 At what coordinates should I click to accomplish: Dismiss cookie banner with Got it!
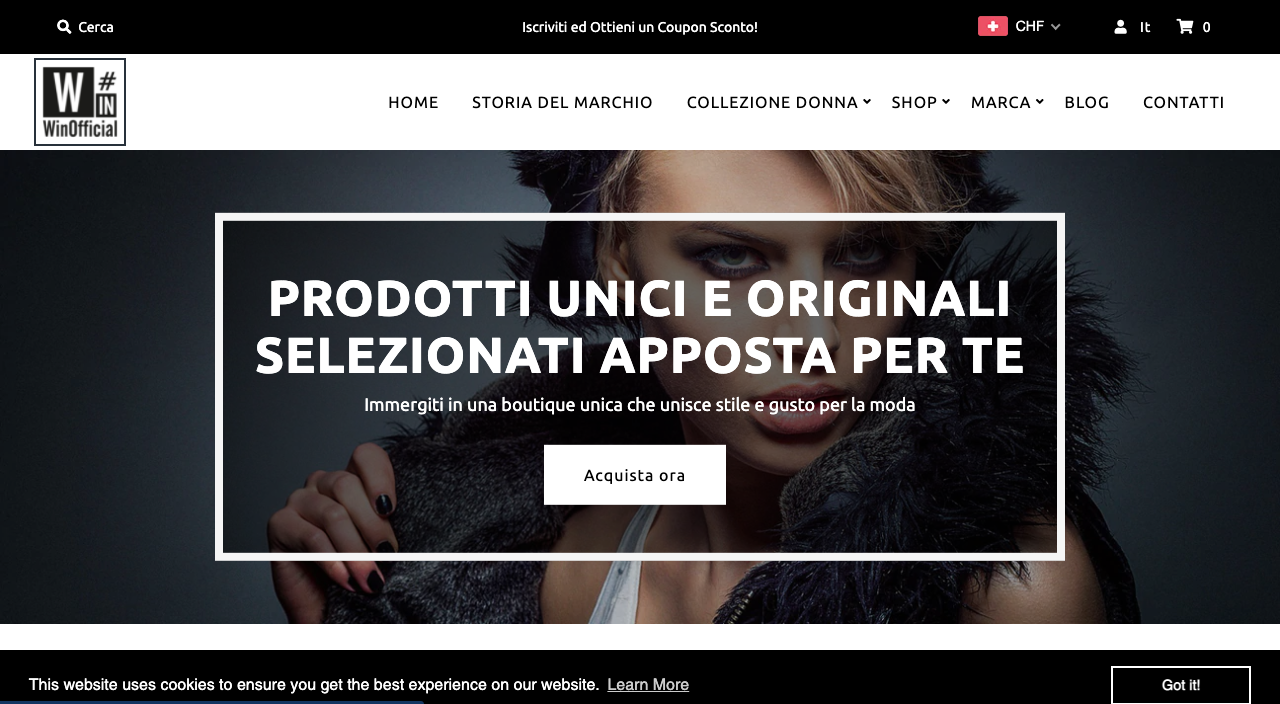(1181, 685)
